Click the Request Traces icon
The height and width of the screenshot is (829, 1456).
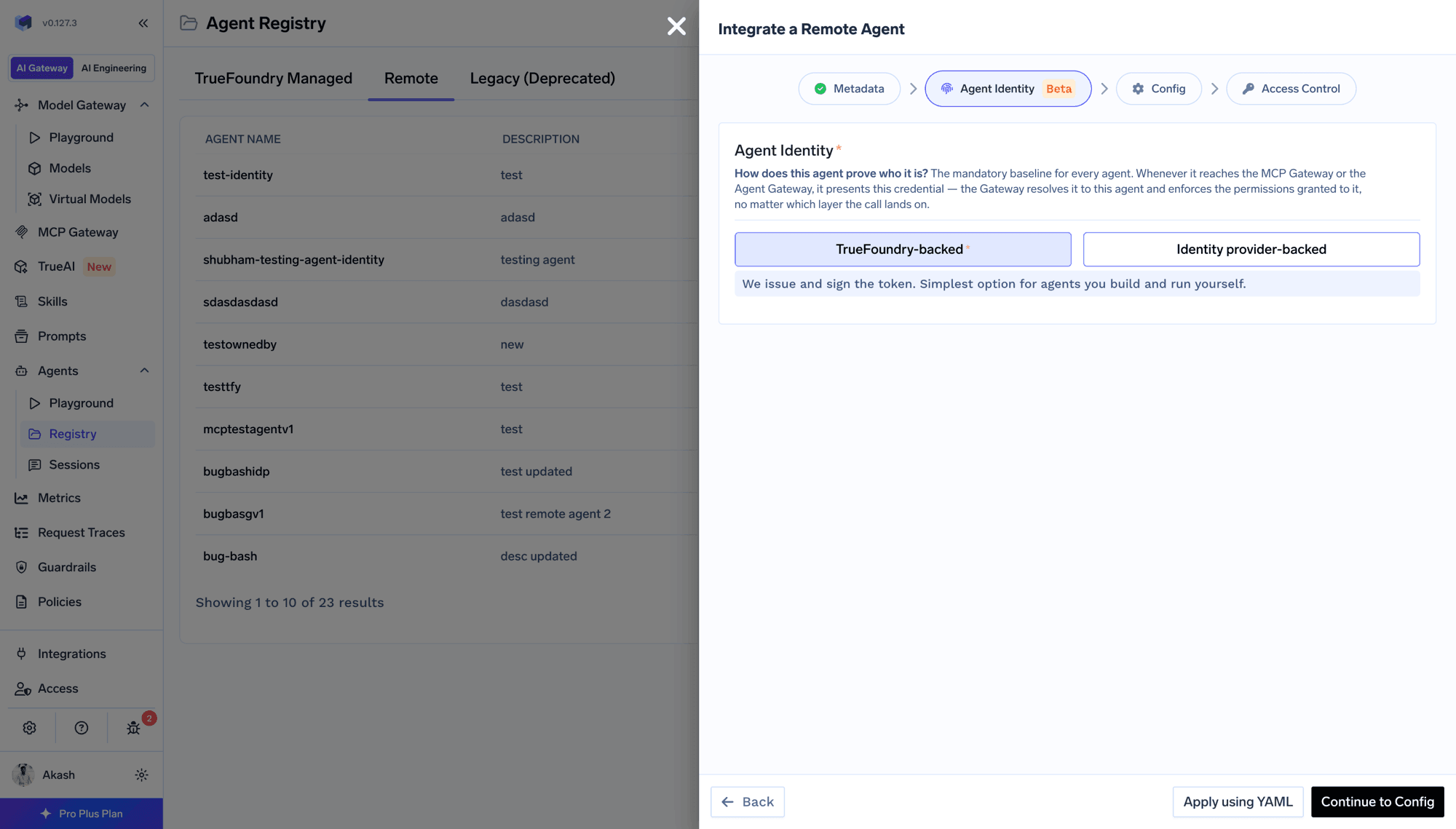coord(22,533)
